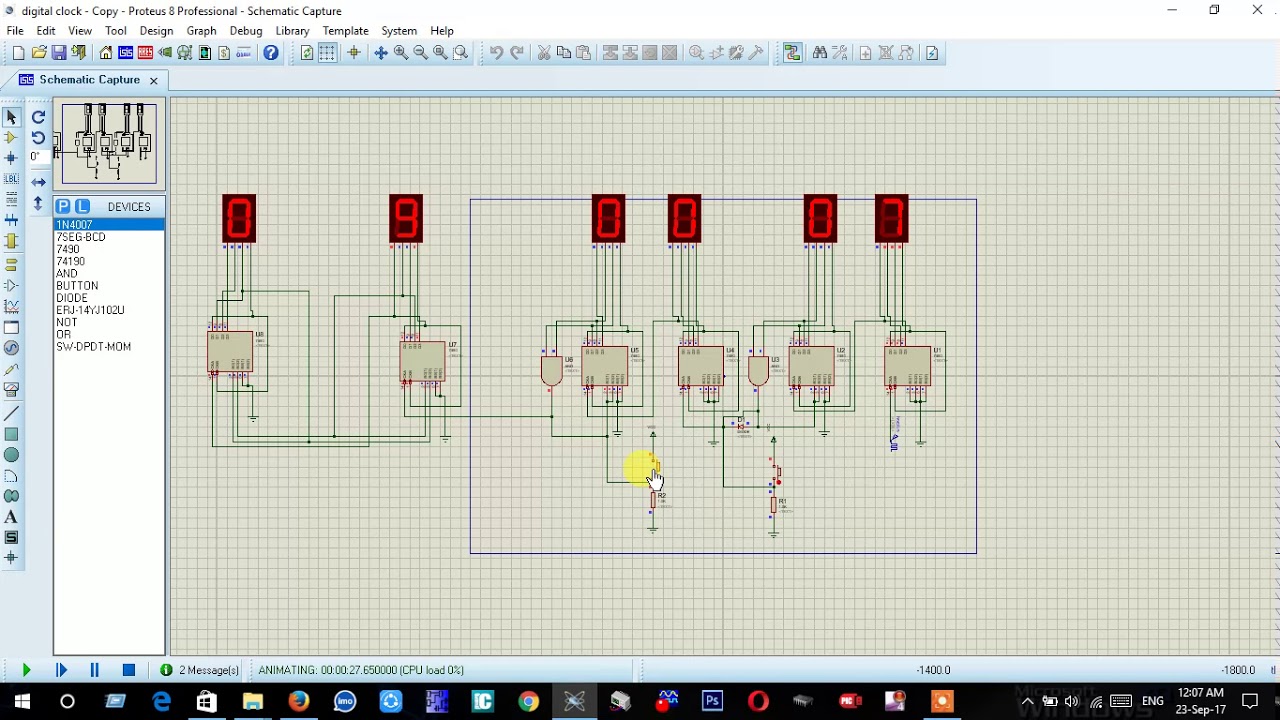Click the Step simulation button
The height and width of the screenshot is (720, 1280).
coord(61,670)
